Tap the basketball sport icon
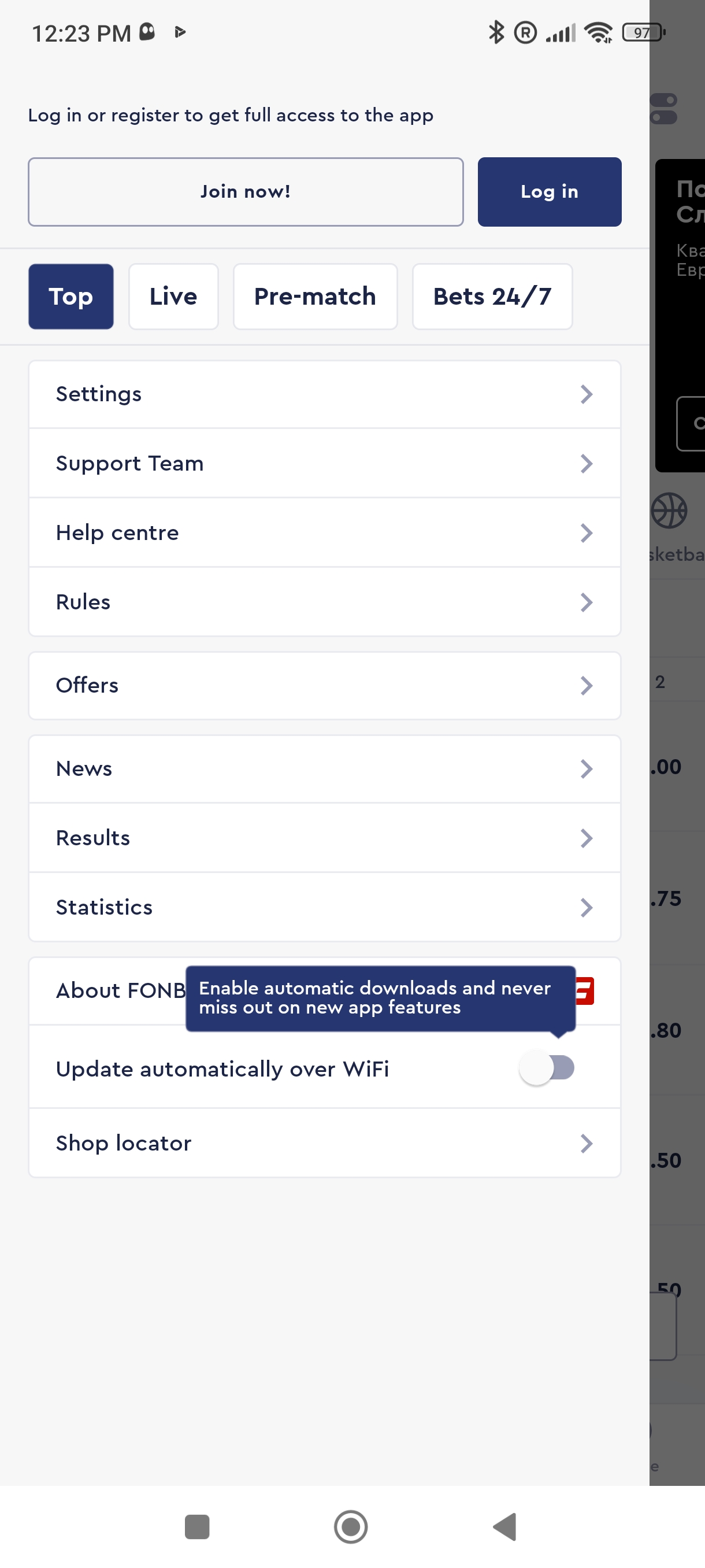The height and width of the screenshot is (1568, 705). pyautogui.click(x=669, y=510)
